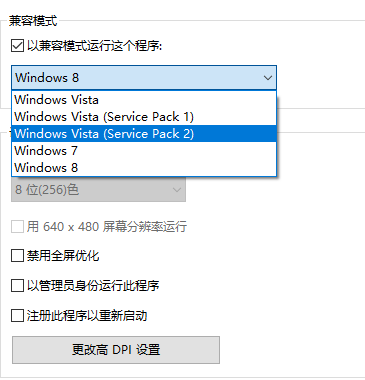Select Windows Vista (Service Pack 1) option
This screenshot has width=365, height=380.
144,117
